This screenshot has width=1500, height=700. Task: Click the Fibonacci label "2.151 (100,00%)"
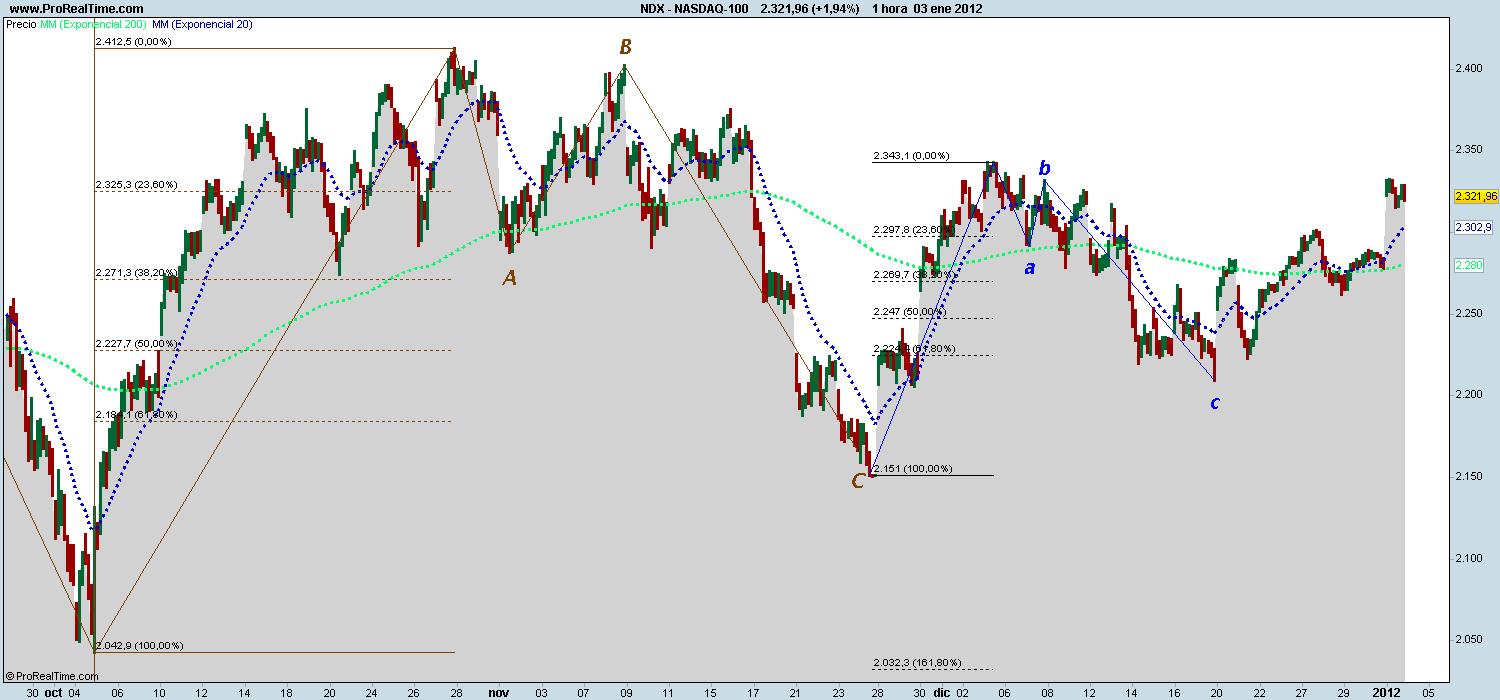tap(912, 468)
